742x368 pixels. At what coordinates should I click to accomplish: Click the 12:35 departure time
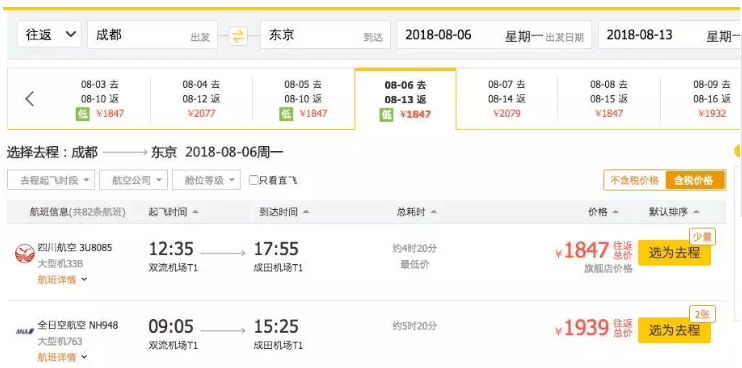[171, 249]
